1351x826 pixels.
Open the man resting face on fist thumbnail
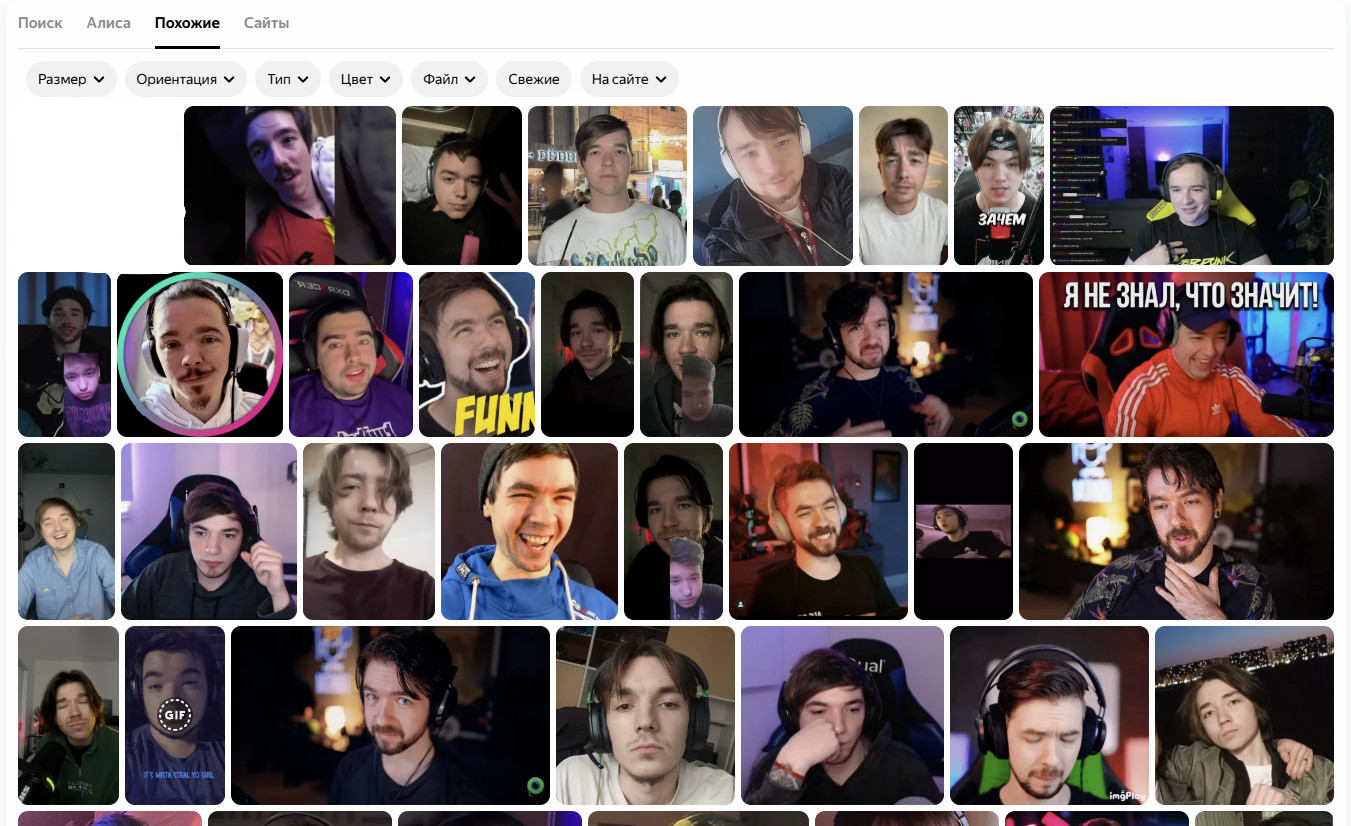click(x=842, y=715)
